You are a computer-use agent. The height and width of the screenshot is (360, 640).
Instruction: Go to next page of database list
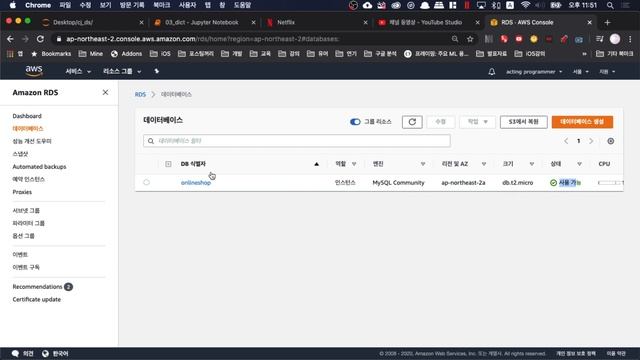[x=591, y=141]
